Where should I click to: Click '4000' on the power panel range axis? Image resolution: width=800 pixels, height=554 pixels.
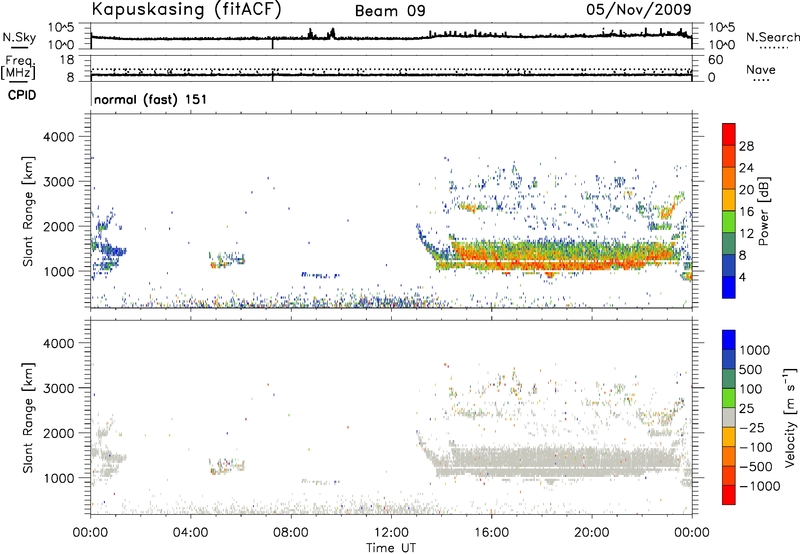[59, 137]
